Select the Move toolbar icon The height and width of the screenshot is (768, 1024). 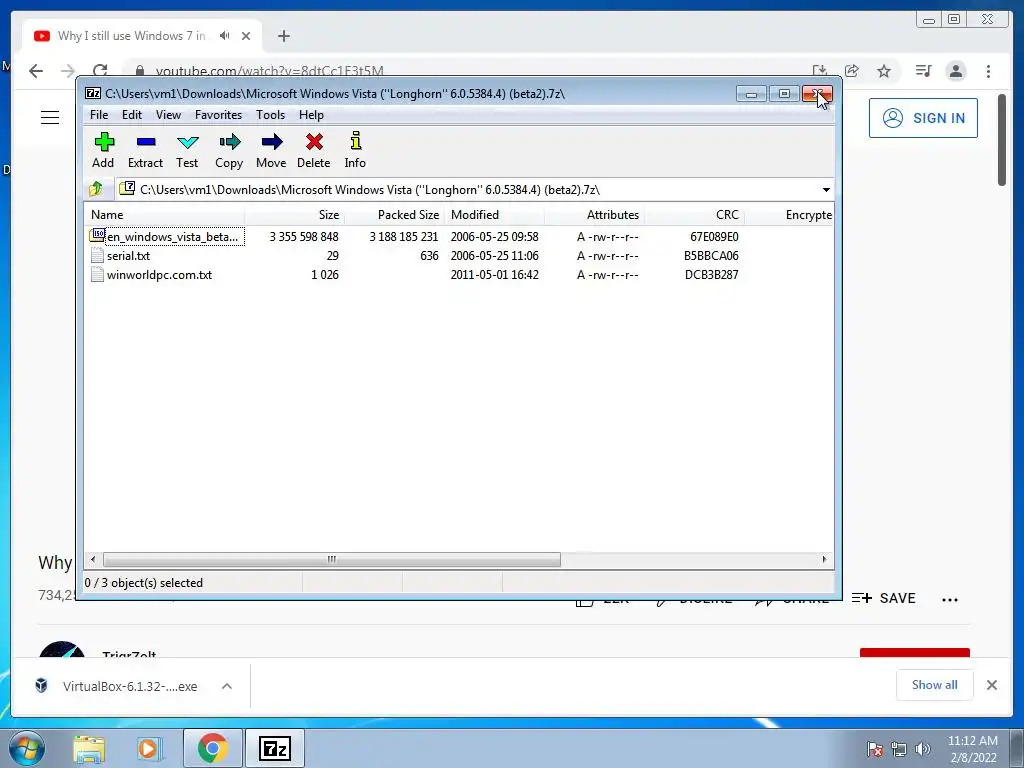tap(271, 150)
